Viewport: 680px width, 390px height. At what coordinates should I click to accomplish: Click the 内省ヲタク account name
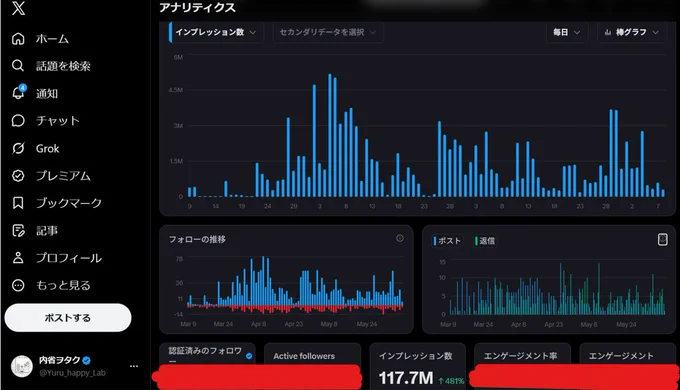(x=59, y=360)
